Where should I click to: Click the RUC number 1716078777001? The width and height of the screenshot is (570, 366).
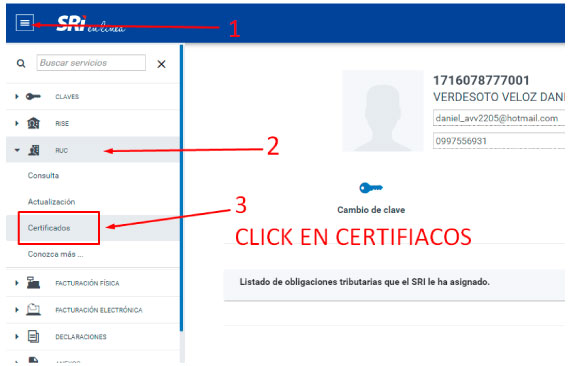point(481,80)
